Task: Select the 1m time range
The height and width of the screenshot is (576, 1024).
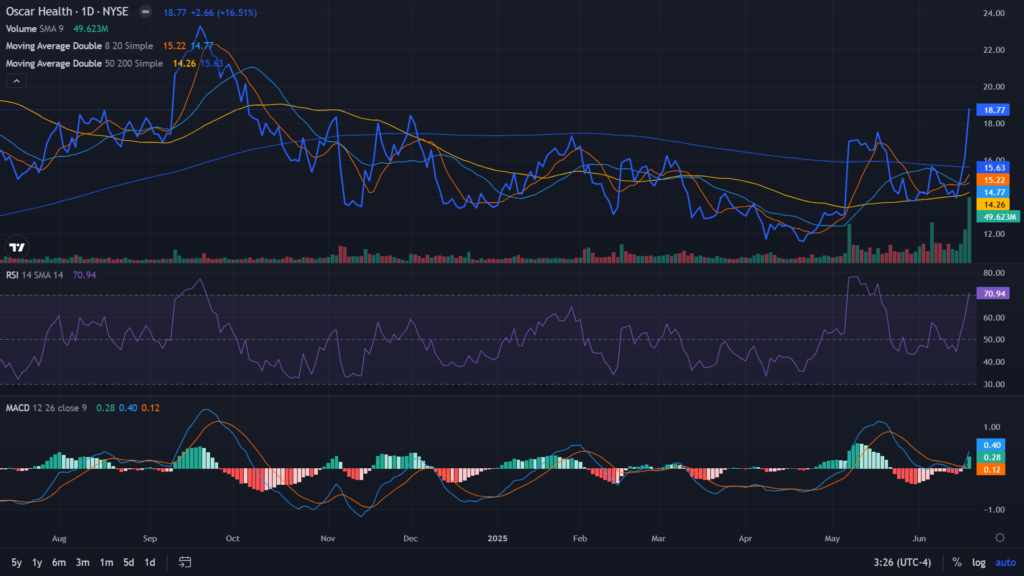Action: (106, 562)
